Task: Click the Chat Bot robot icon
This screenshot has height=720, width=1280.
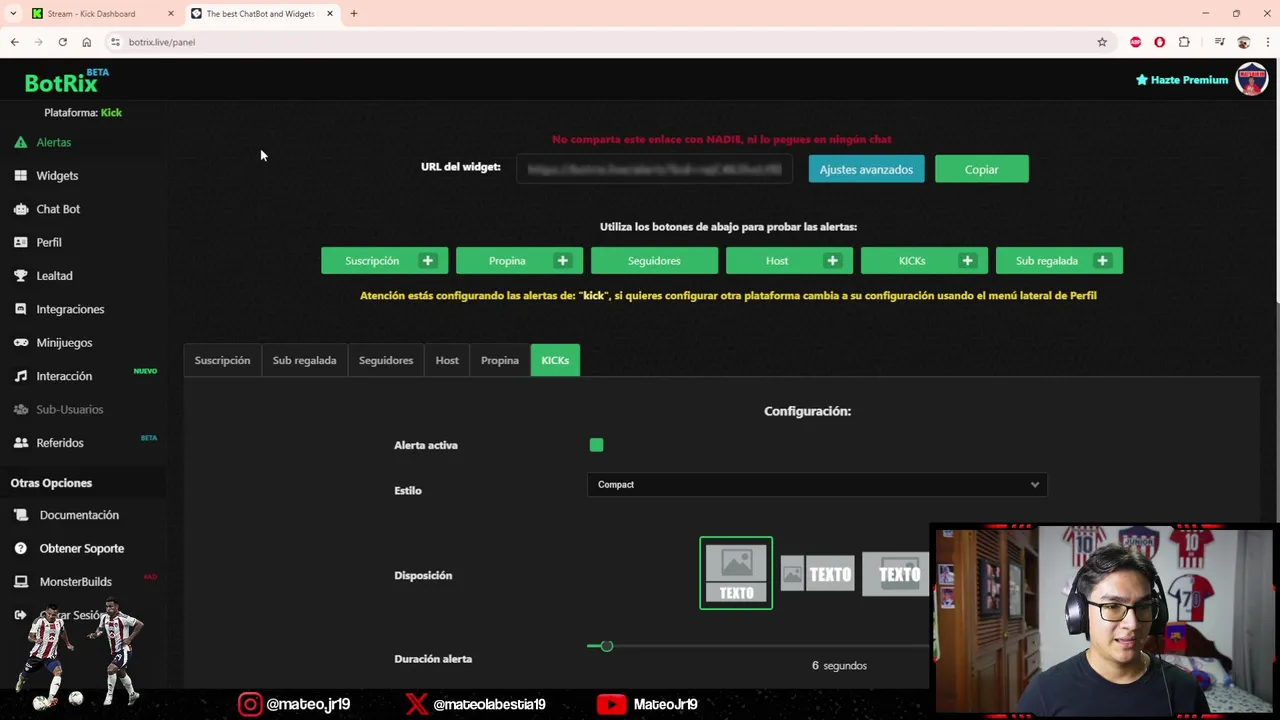Action: [x=20, y=209]
